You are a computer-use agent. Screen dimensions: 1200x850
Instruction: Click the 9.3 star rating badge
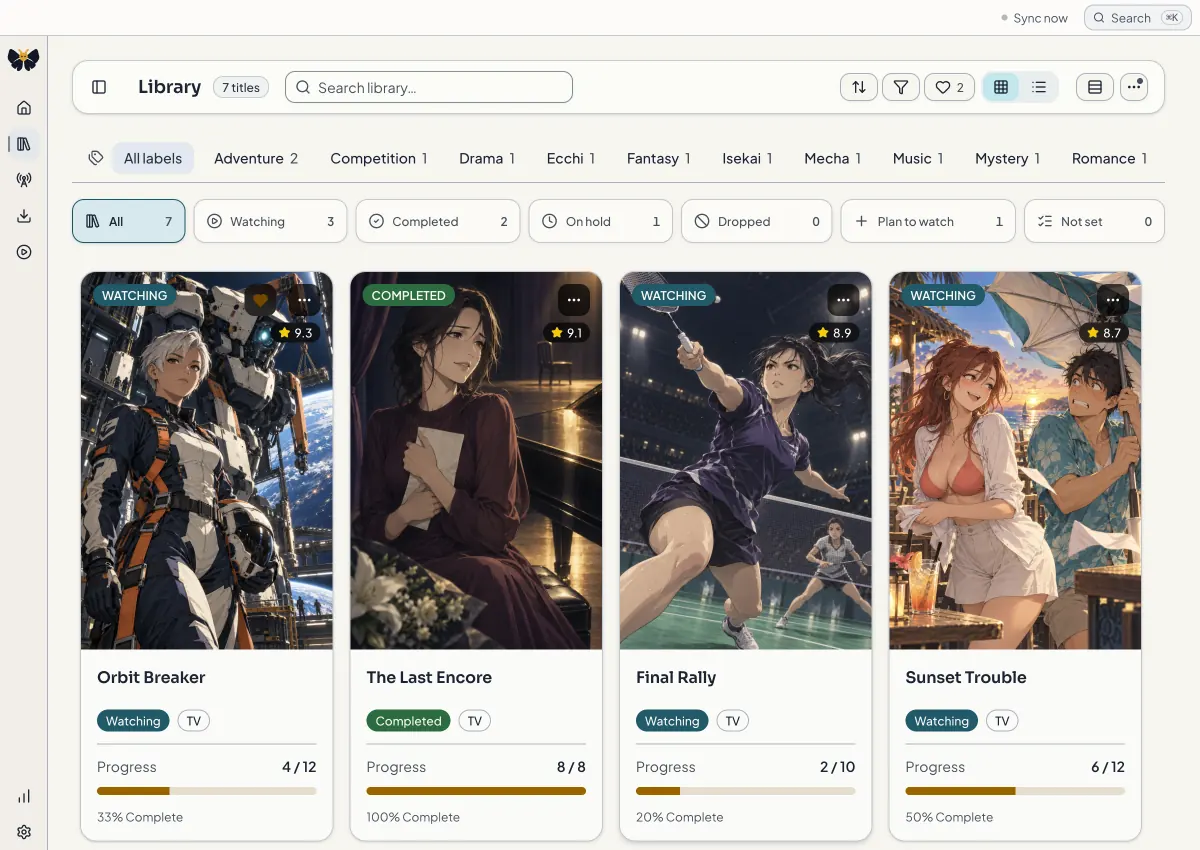(296, 333)
